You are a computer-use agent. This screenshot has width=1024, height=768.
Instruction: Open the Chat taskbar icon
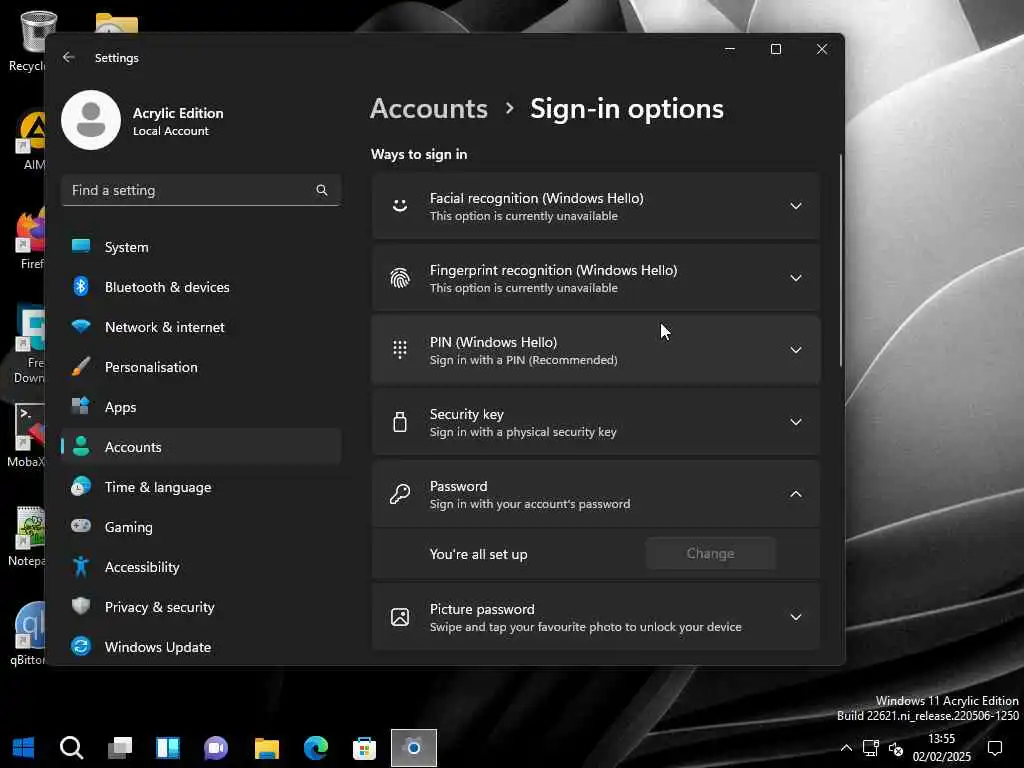tap(216, 748)
